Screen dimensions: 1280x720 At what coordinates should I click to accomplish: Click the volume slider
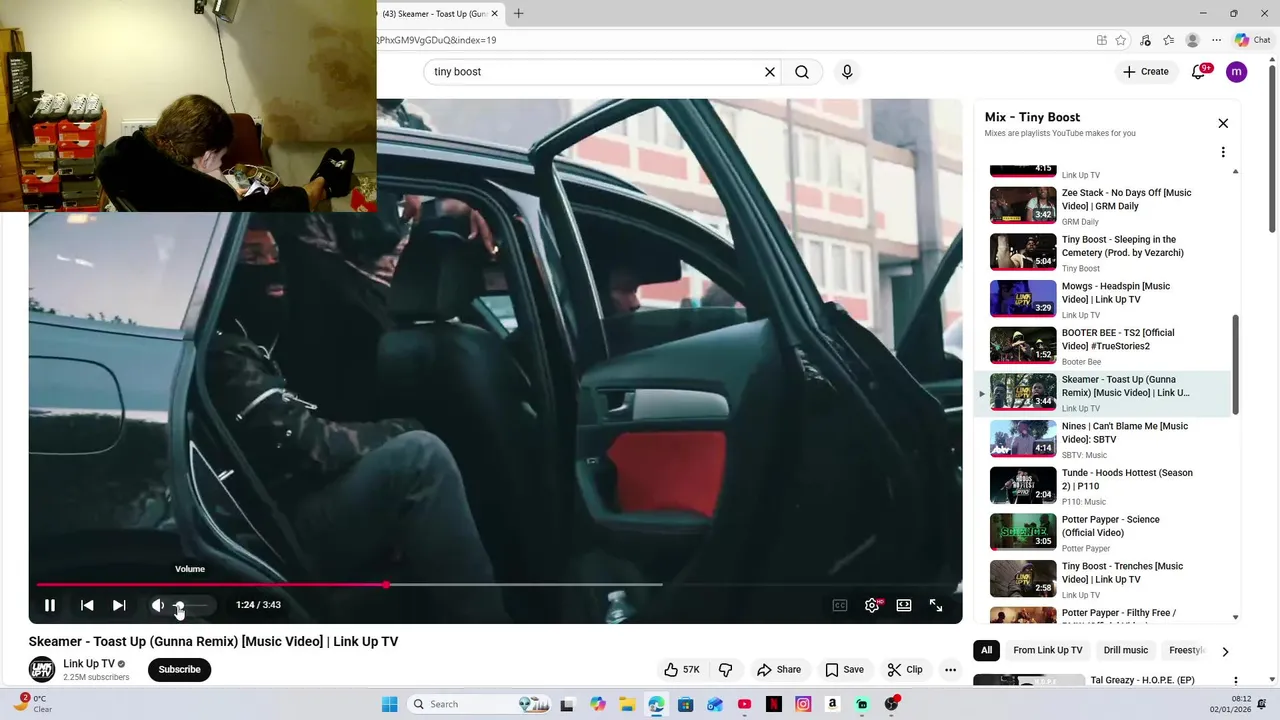click(190, 605)
